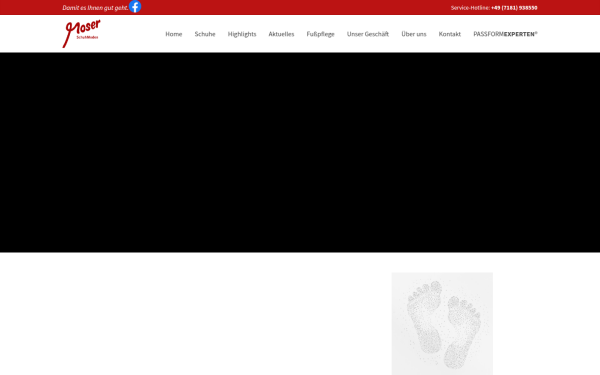The height and width of the screenshot is (375, 600).
Task: Call the service hotline number +49 (7181) 938550
Action: tap(514, 8)
